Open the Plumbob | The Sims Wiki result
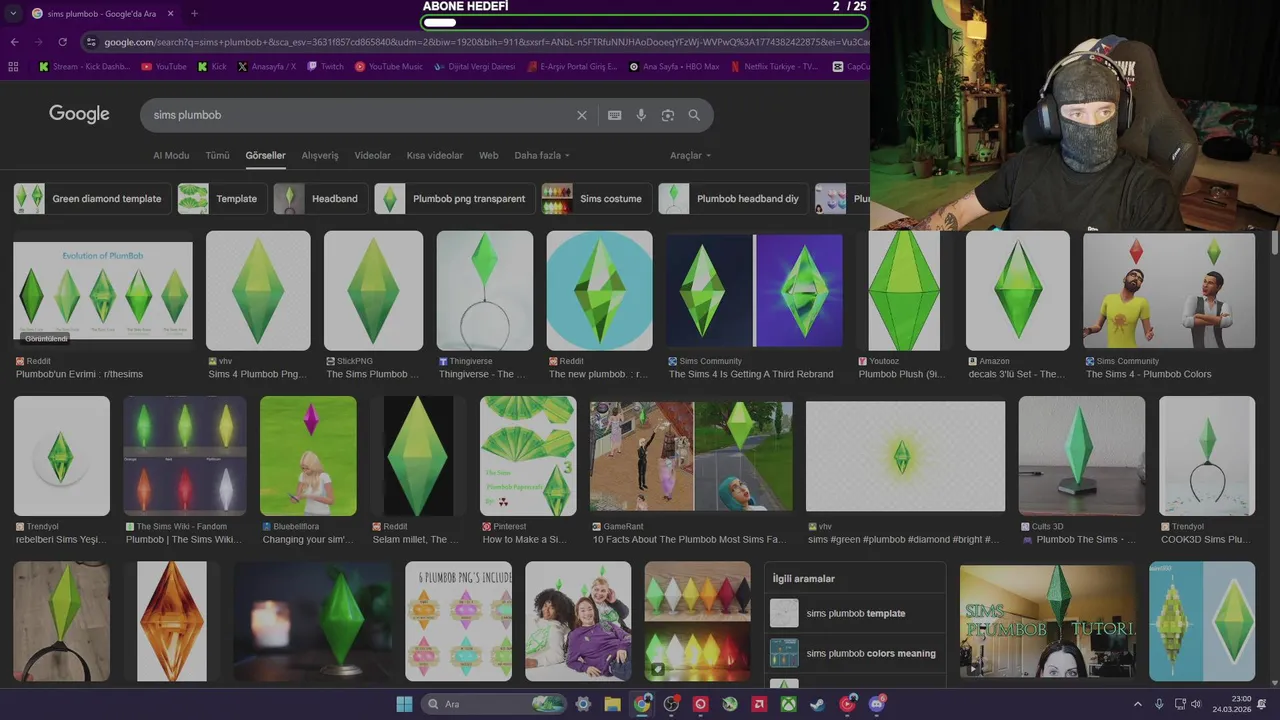Screen dimensions: 1280x720 (x=184, y=539)
